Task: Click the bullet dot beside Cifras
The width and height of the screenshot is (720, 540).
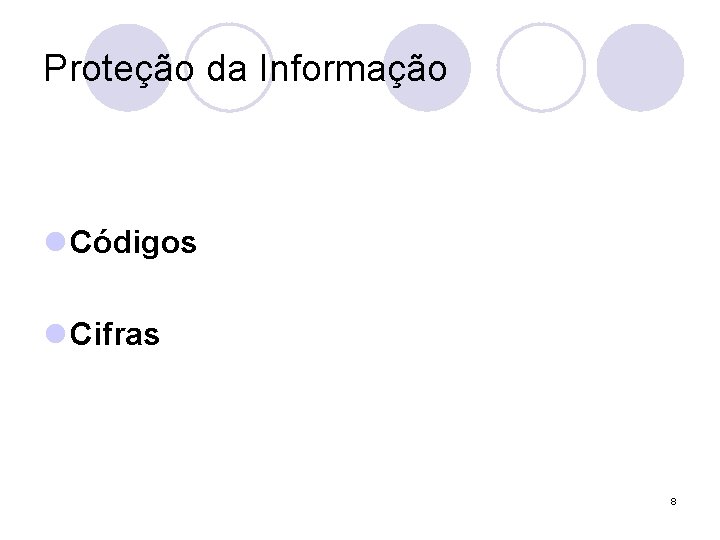Action: coord(56,335)
